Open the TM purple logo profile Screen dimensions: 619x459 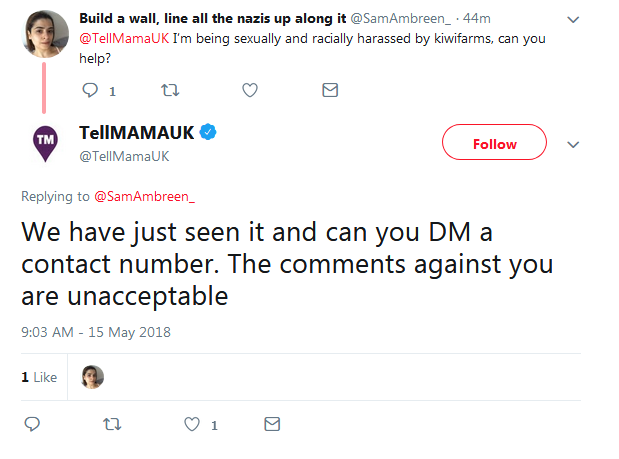tap(45, 143)
